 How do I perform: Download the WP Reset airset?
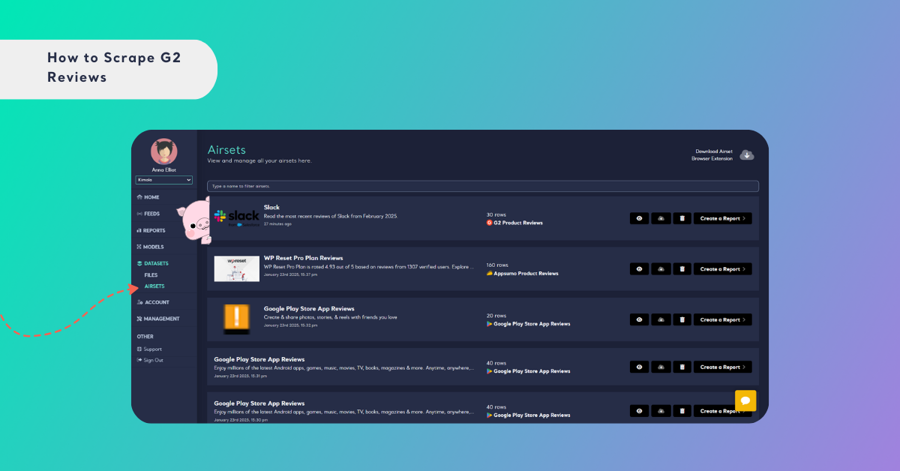[661, 269]
